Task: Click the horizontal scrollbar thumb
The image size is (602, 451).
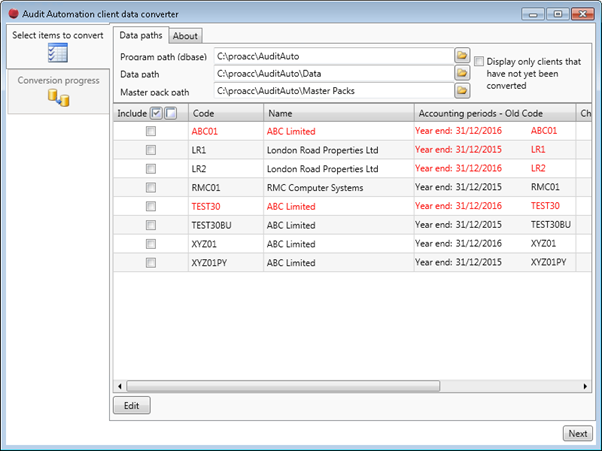Action: click(x=283, y=386)
